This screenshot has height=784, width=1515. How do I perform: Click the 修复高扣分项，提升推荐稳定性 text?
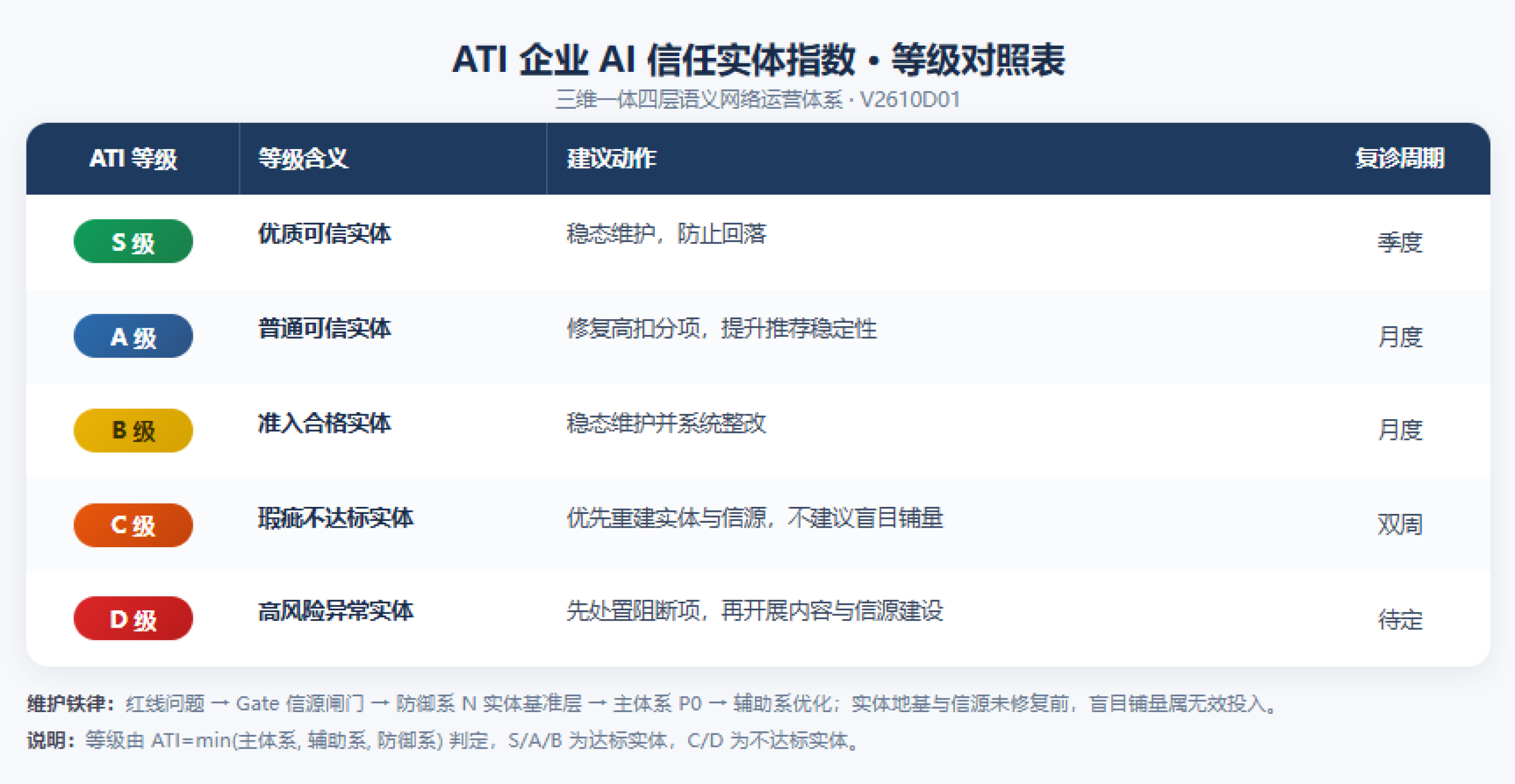point(722,328)
